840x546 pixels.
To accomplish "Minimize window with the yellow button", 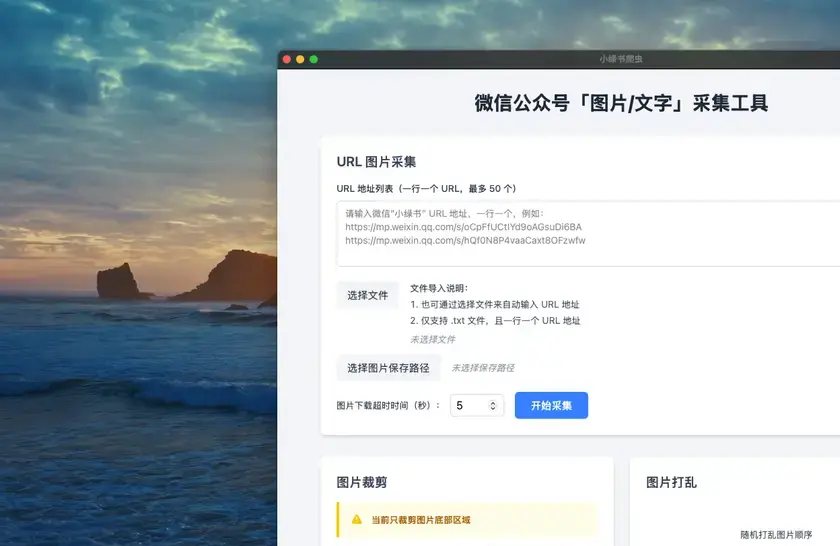I will [300, 59].
